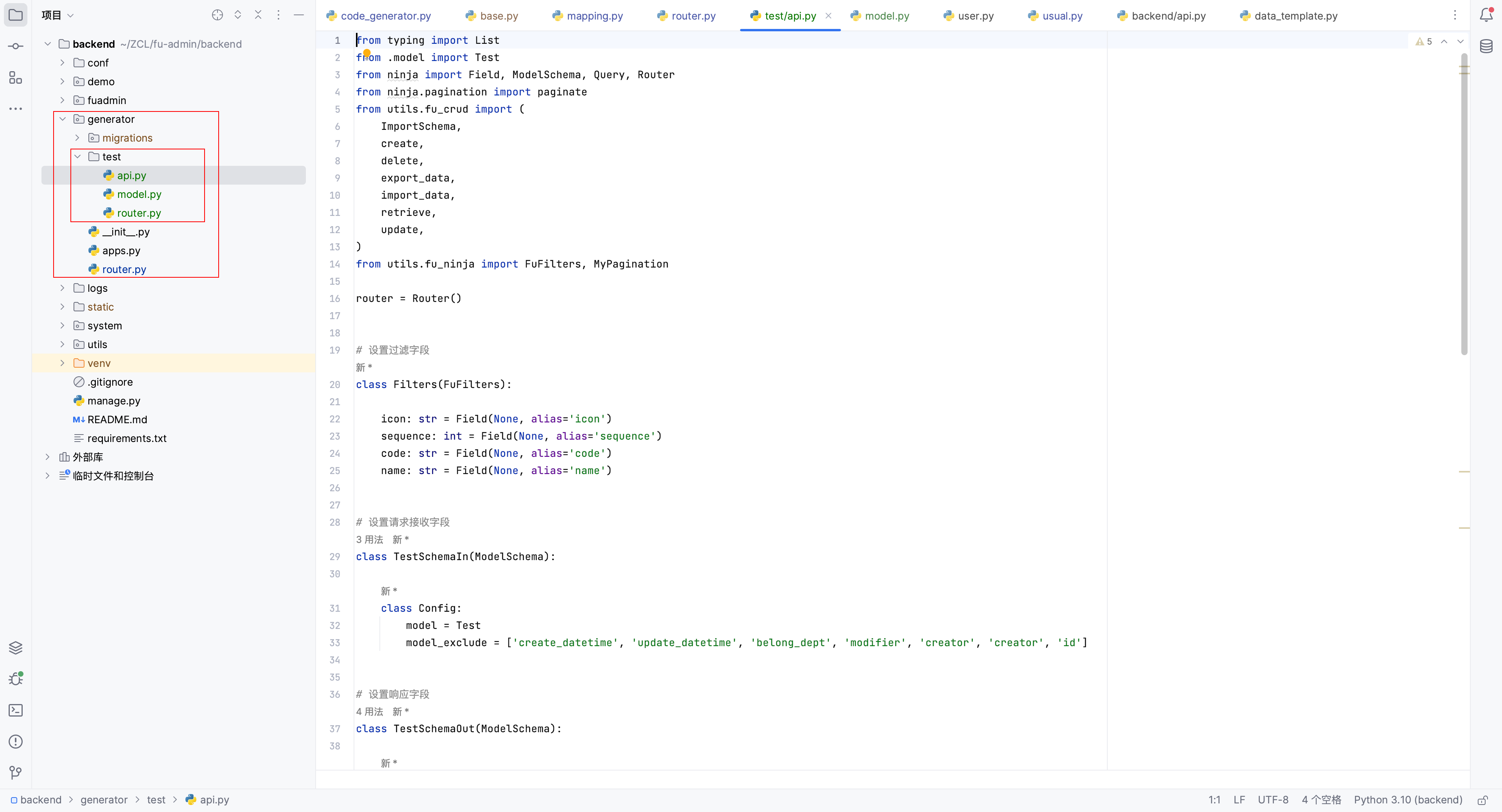This screenshot has height=812, width=1502.
Task: Click the Python 3.10 (backend) interpreter selector
Action: click(x=1408, y=800)
